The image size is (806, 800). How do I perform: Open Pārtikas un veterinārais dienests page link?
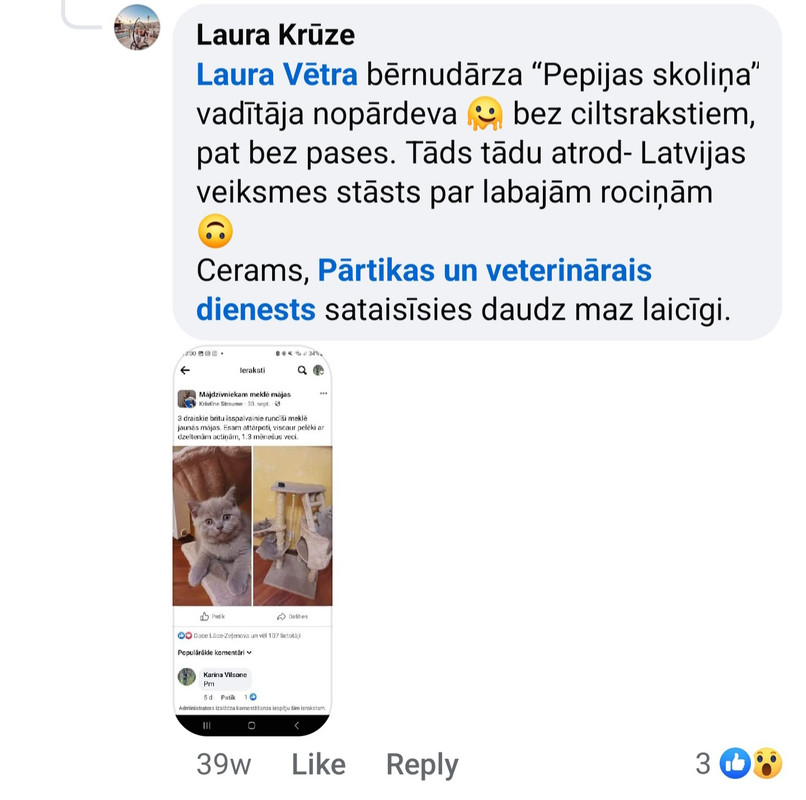(x=424, y=290)
